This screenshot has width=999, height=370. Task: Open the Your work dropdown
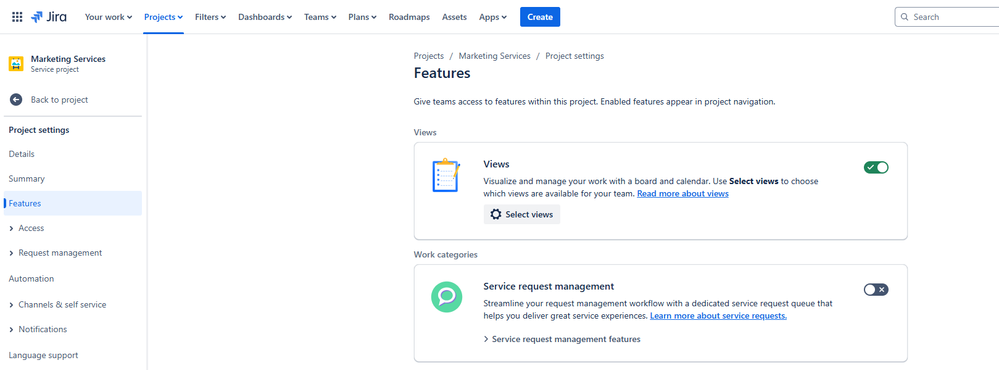coord(108,17)
